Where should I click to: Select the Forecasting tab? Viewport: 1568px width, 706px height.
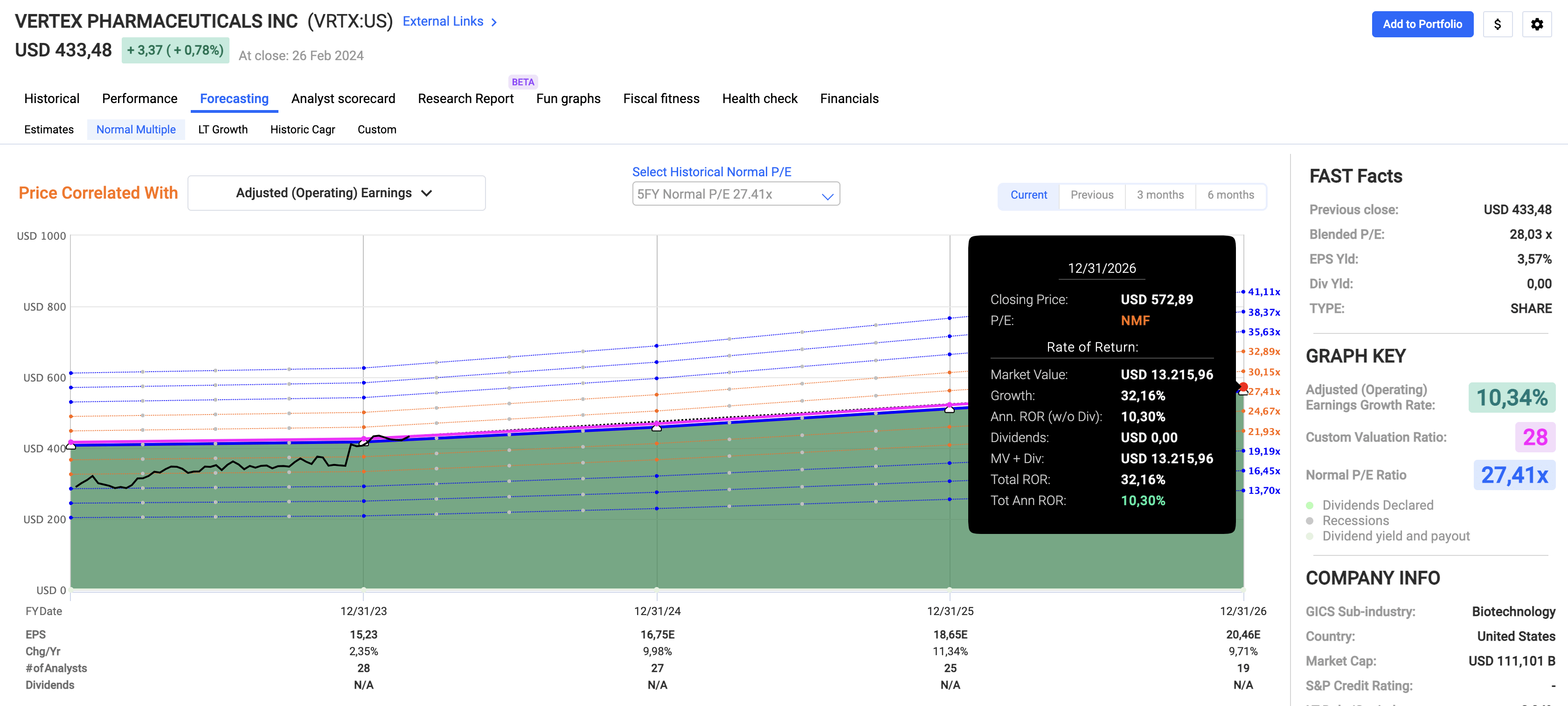(x=234, y=98)
